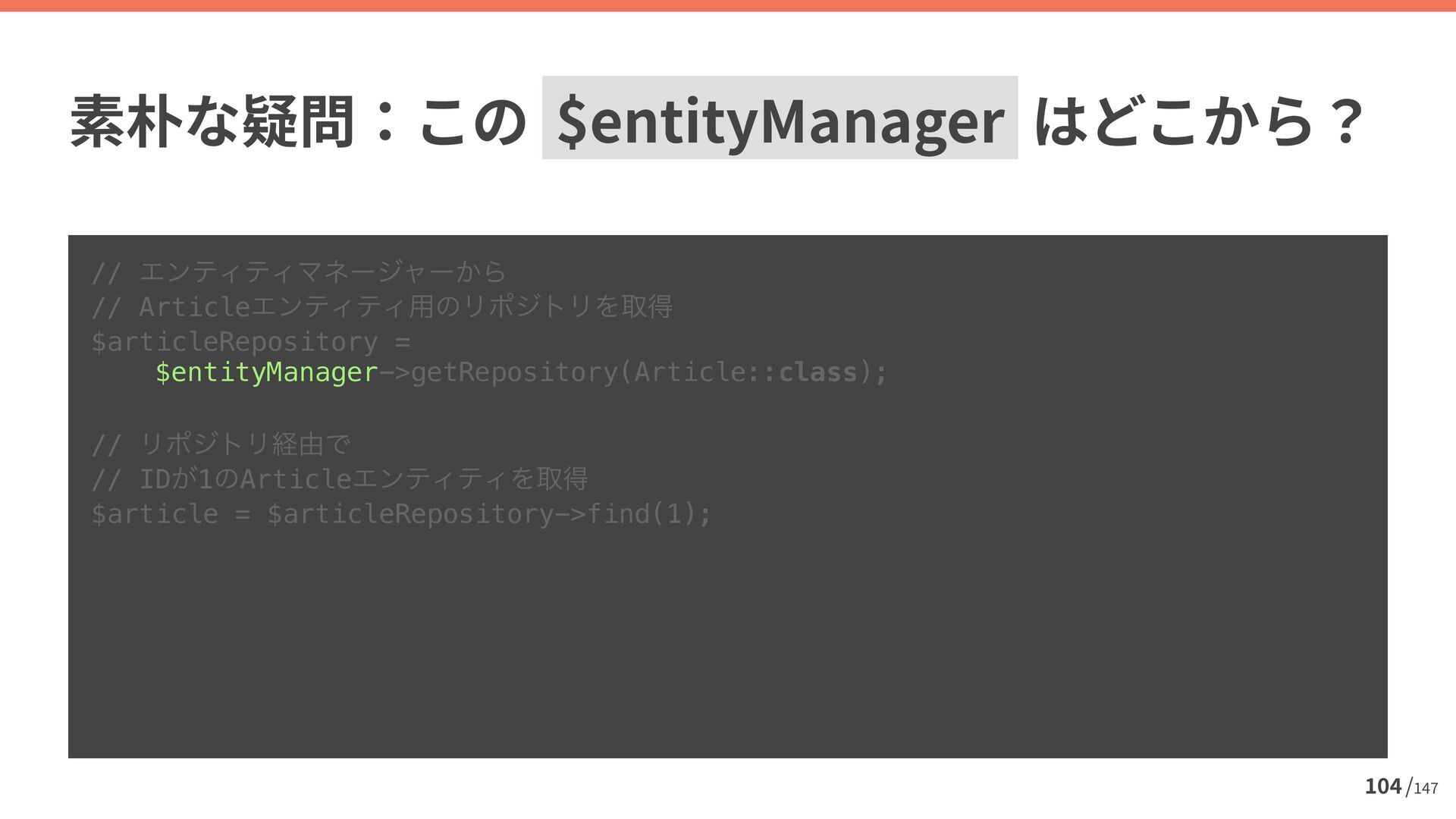Click the title text 素朴な疑問
This screenshot has width=1456, height=819.
[x=212, y=121]
